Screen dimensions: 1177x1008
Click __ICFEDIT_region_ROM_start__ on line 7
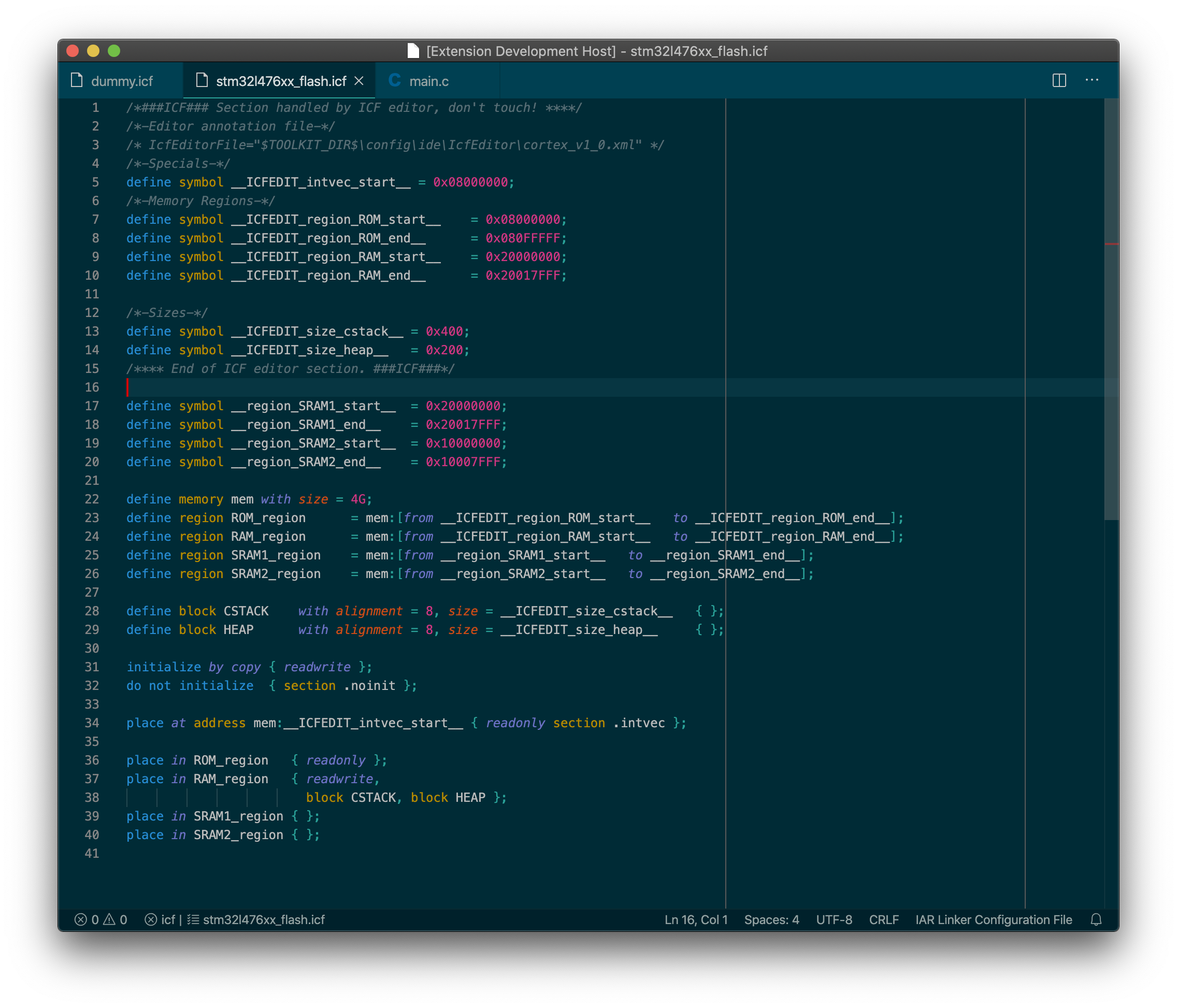pyautogui.click(x=336, y=220)
